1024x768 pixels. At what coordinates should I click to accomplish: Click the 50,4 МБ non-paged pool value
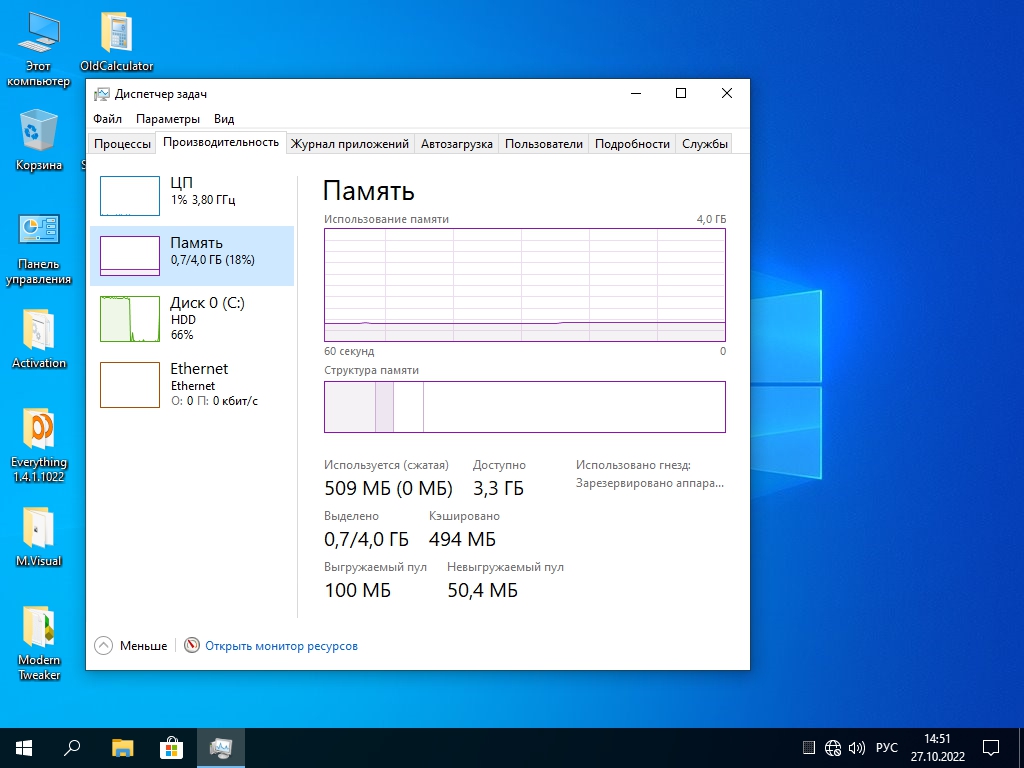coord(483,590)
